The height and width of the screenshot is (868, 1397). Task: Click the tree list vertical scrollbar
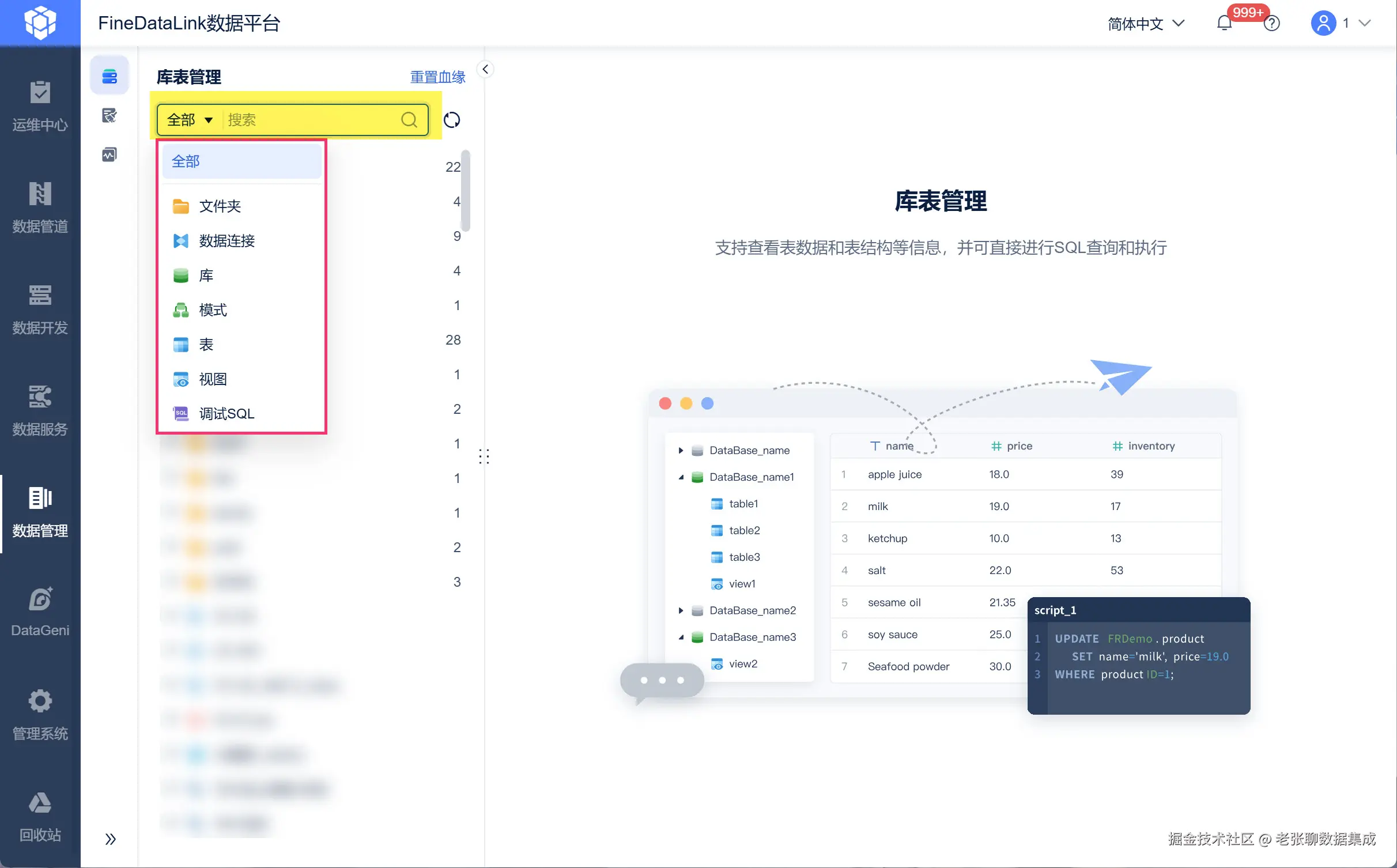tap(466, 190)
